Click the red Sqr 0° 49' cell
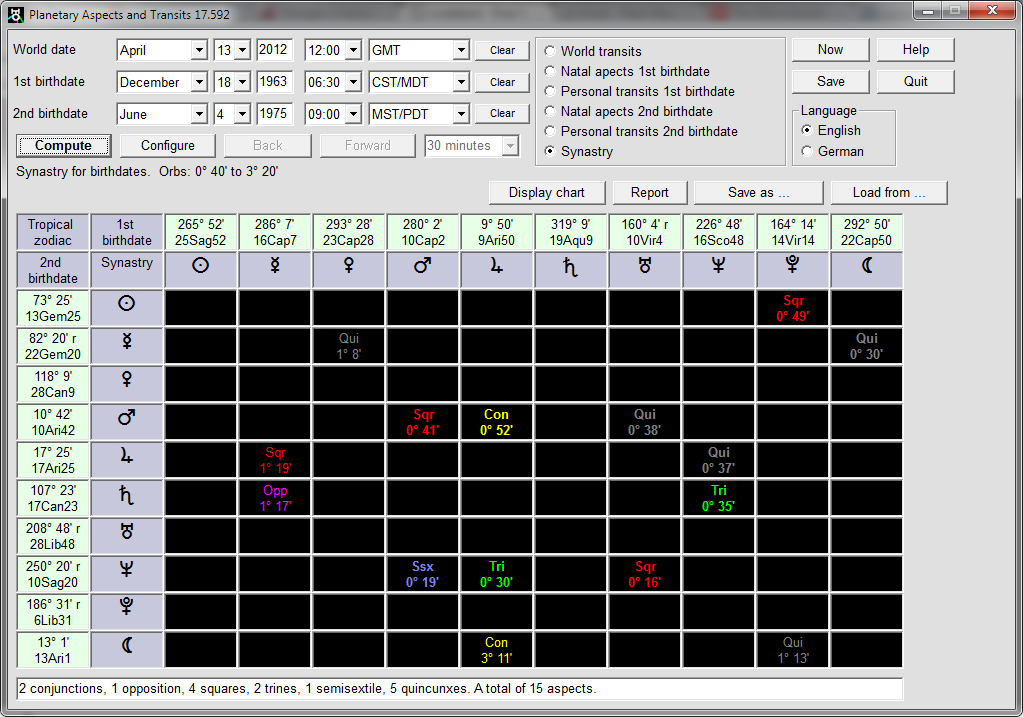This screenshot has height=717, width=1023. 793,308
